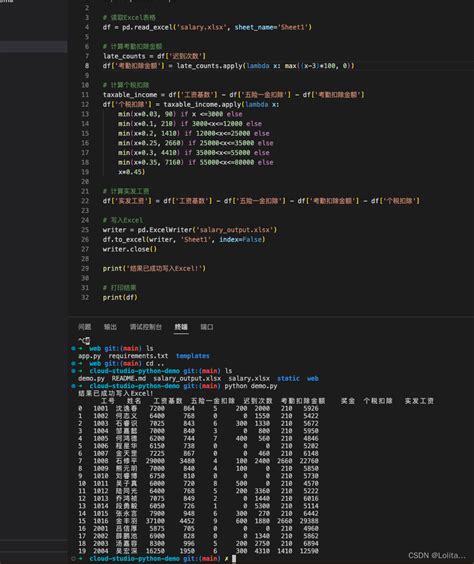Click the 'static' folder in the terminal listing
Viewport: 474px width, 564px height.
288,378
